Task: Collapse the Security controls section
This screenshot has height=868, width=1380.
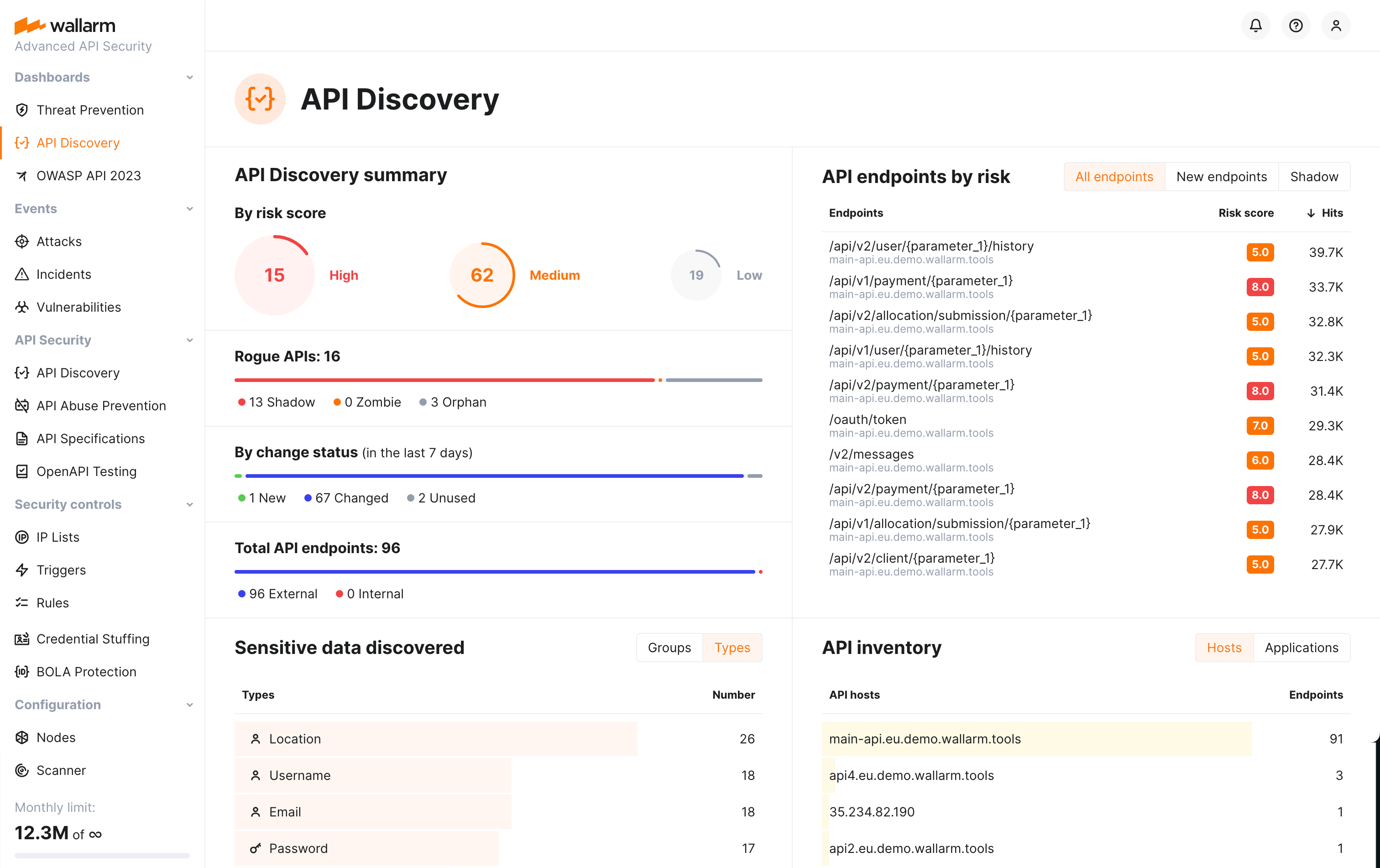Action: point(190,504)
